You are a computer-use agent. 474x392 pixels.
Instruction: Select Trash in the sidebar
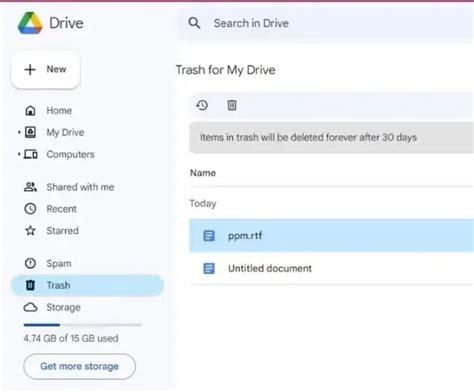[87, 285]
